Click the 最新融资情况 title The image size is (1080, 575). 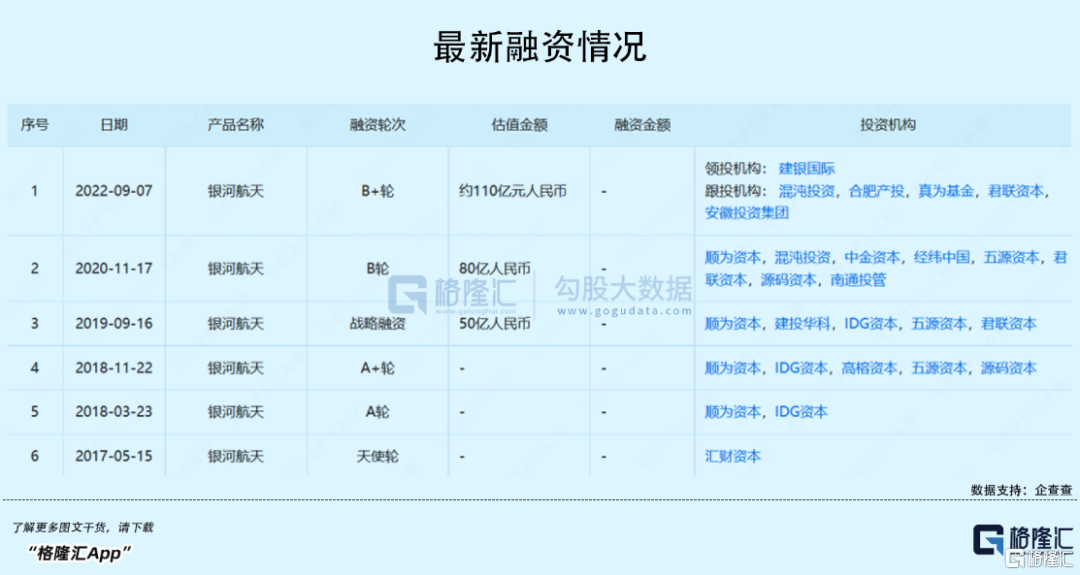tap(540, 46)
